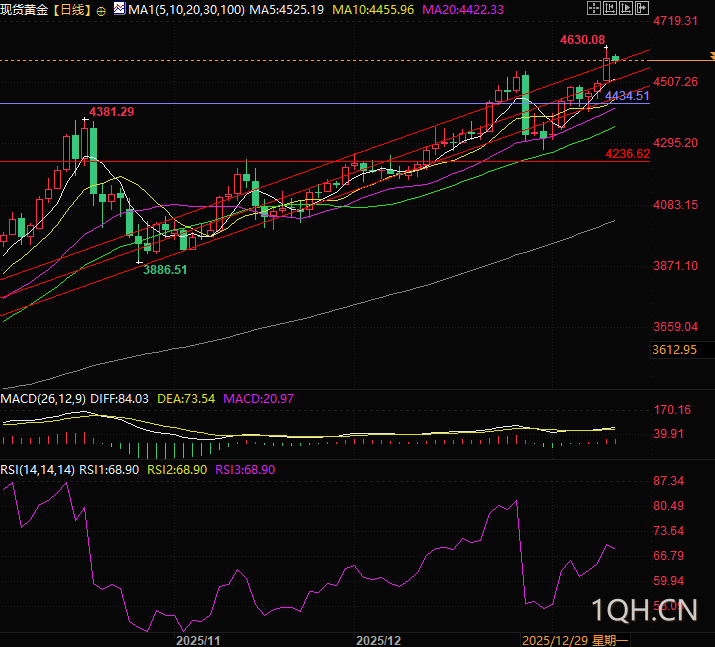Click the 4719.31 axis price

[675, 21]
